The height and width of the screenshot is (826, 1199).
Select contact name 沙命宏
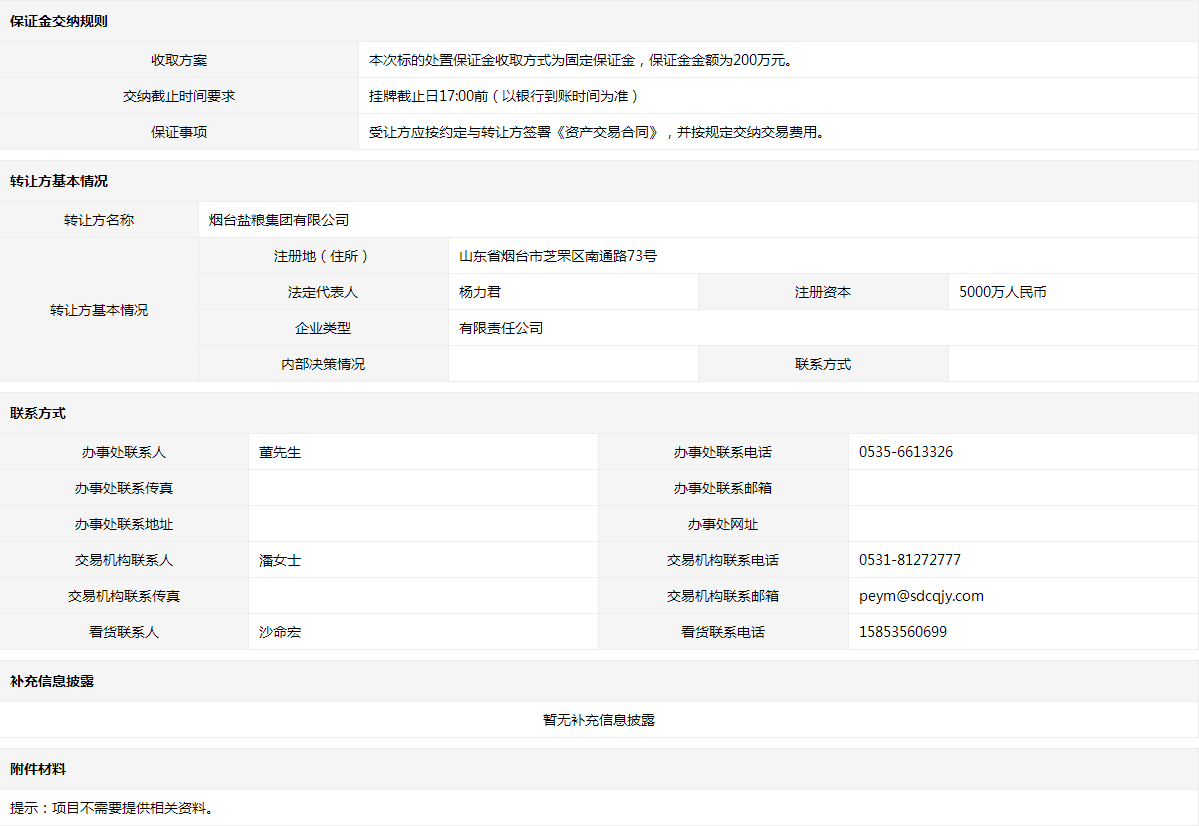(x=280, y=632)
